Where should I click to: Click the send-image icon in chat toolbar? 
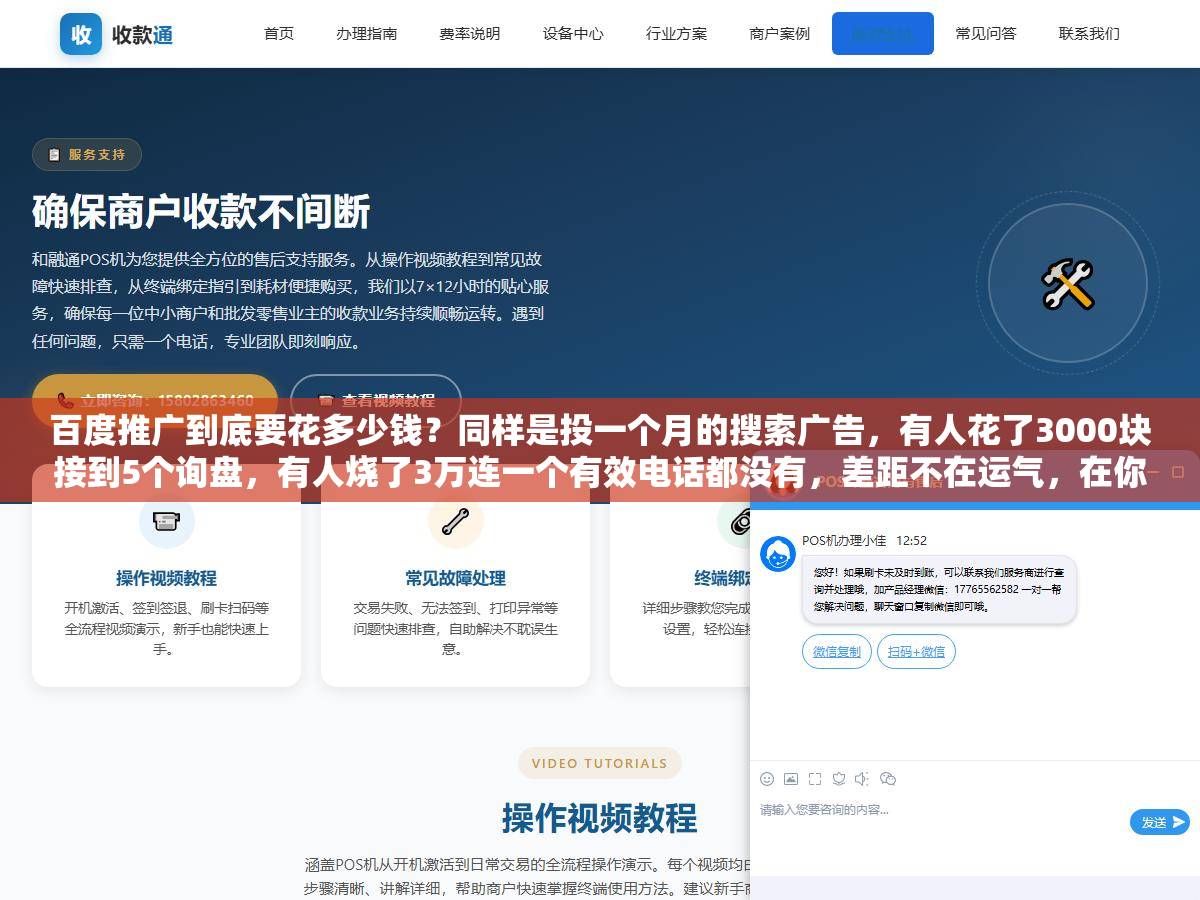(x=791, y=779)
